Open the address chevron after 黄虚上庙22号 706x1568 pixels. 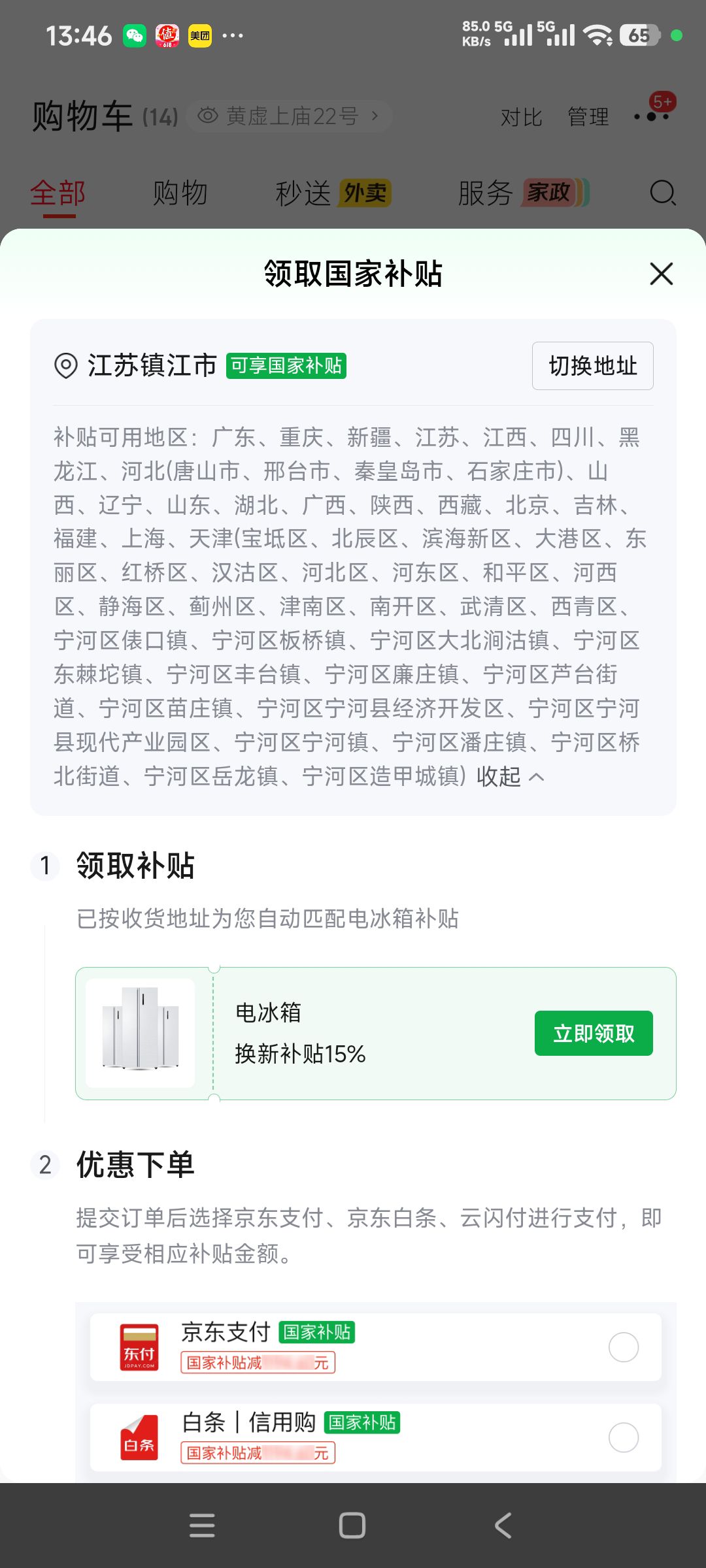(375, 116)
